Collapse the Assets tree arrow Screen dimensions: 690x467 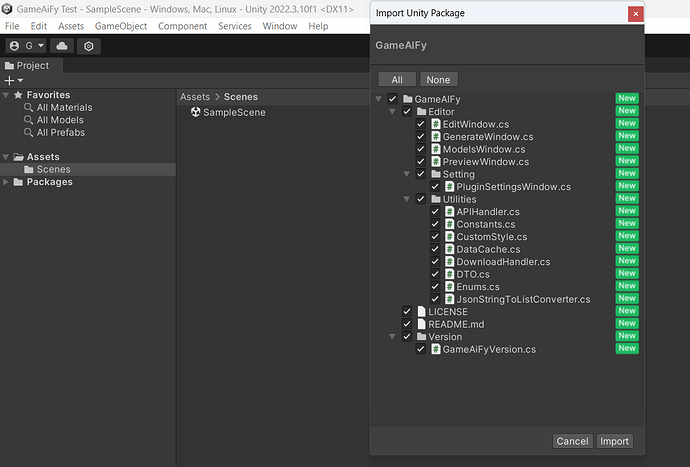6,157
